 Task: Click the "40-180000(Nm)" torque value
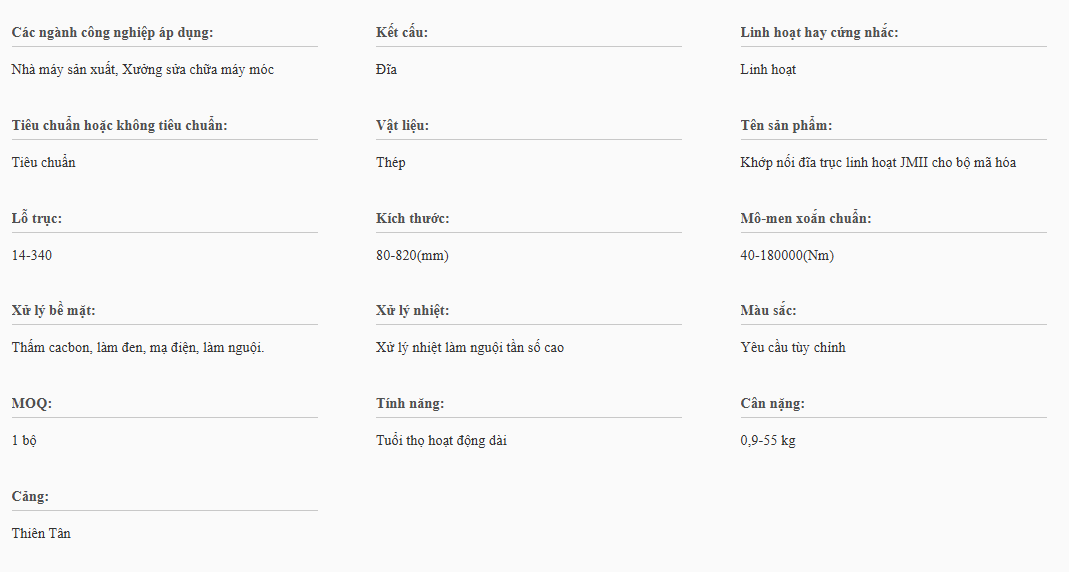pos(787,255)
